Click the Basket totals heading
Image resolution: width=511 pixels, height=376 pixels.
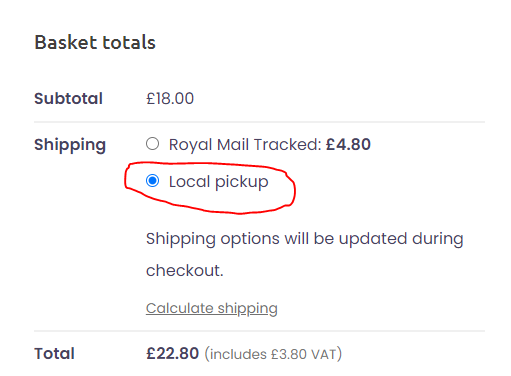(95, 42)
